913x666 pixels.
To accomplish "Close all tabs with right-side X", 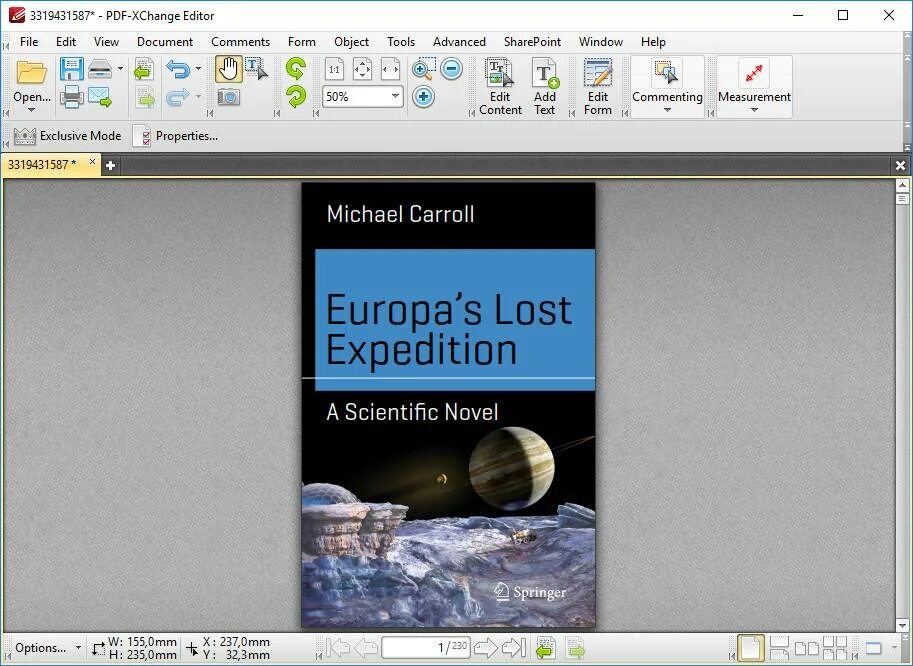I will click(x=900, y=166).
